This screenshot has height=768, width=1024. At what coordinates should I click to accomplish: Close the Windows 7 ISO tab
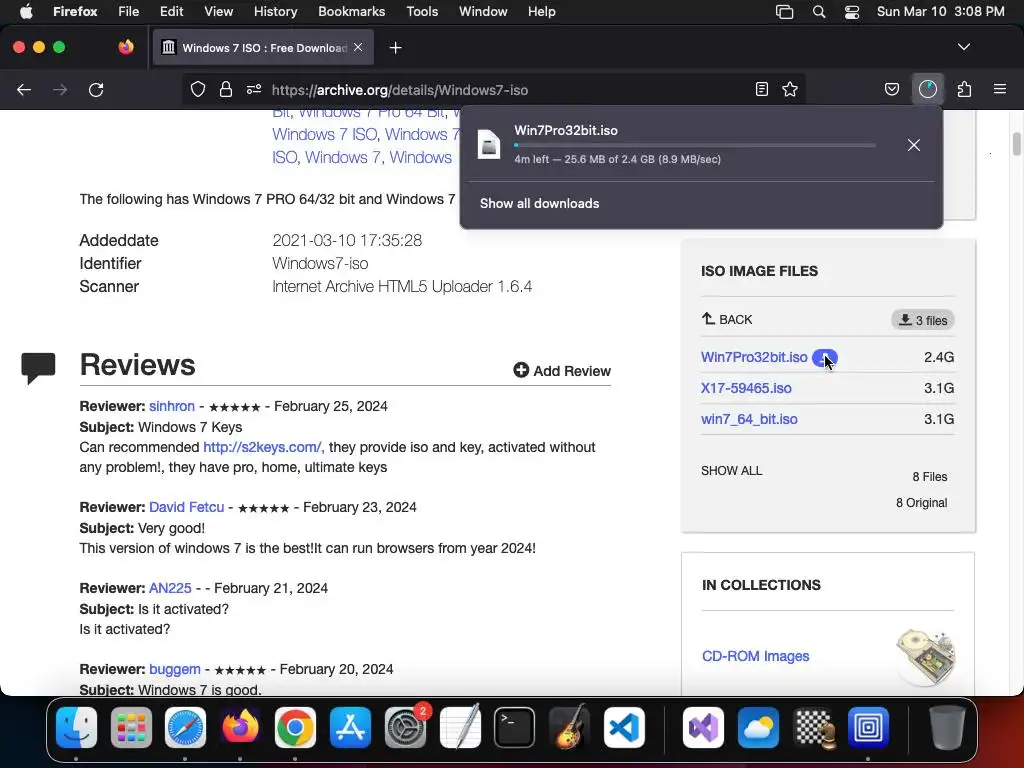coord(358,47)
